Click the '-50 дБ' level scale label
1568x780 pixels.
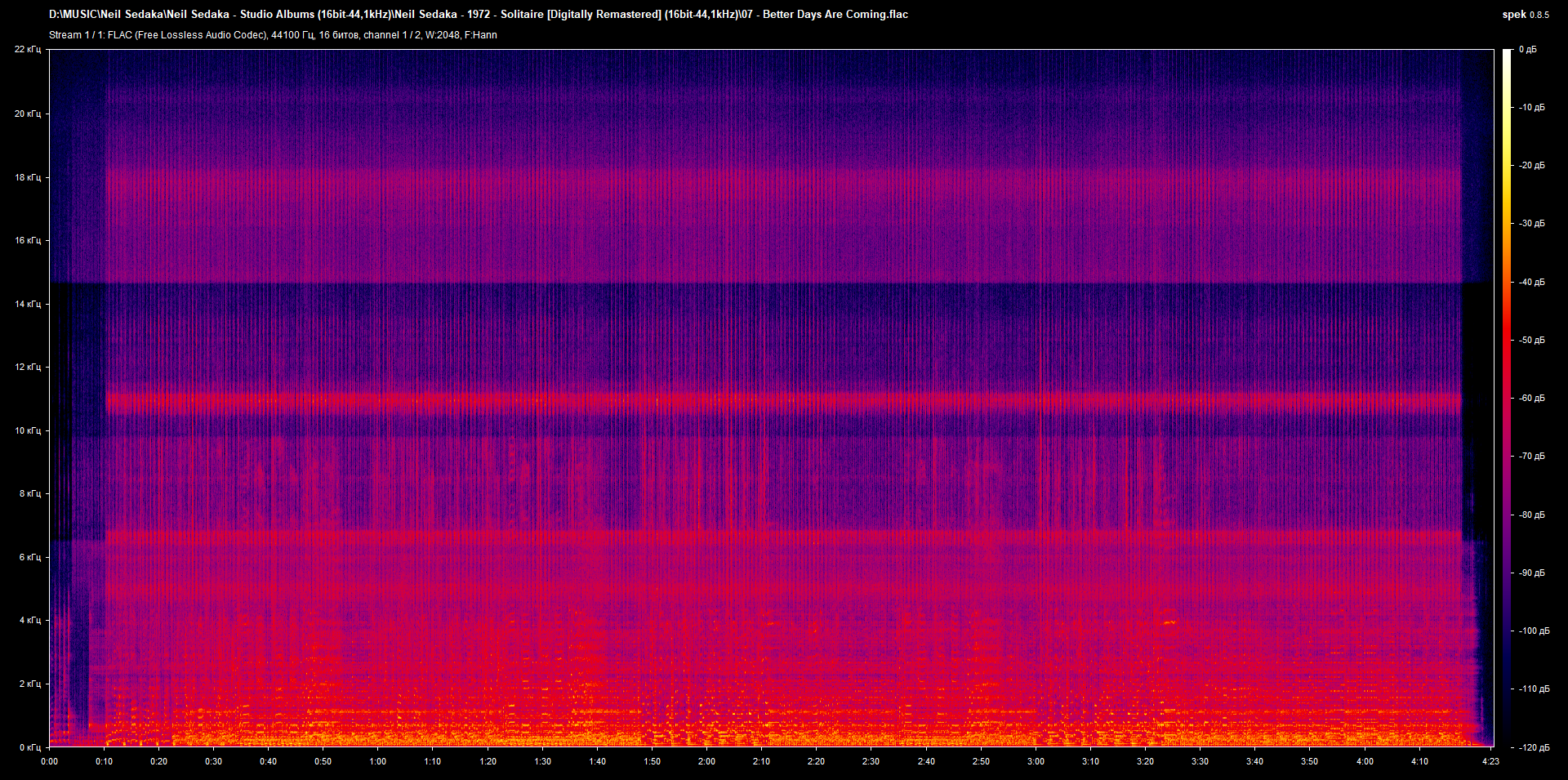point(1532,341)
